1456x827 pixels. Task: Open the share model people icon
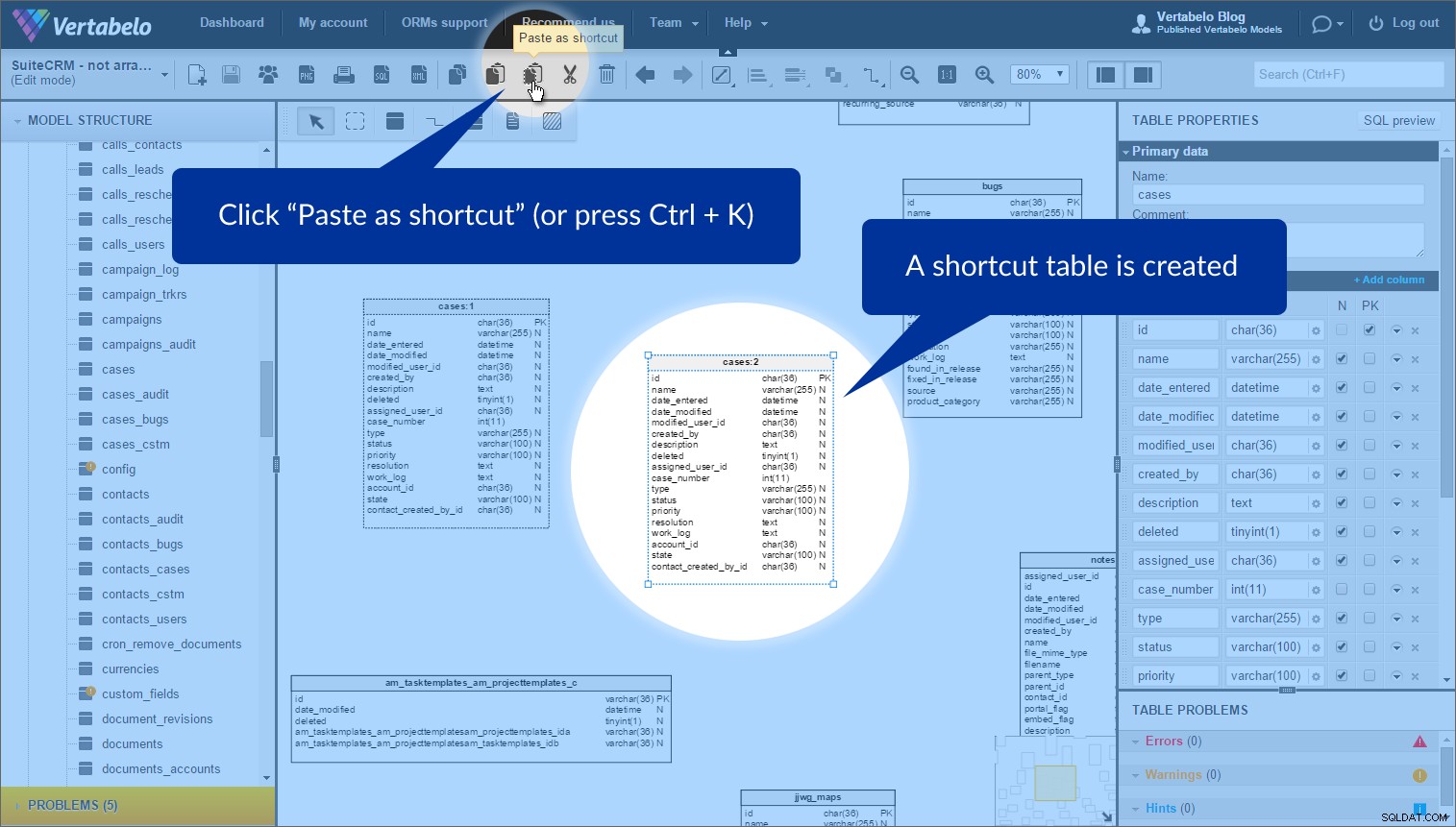pos(268,74)
